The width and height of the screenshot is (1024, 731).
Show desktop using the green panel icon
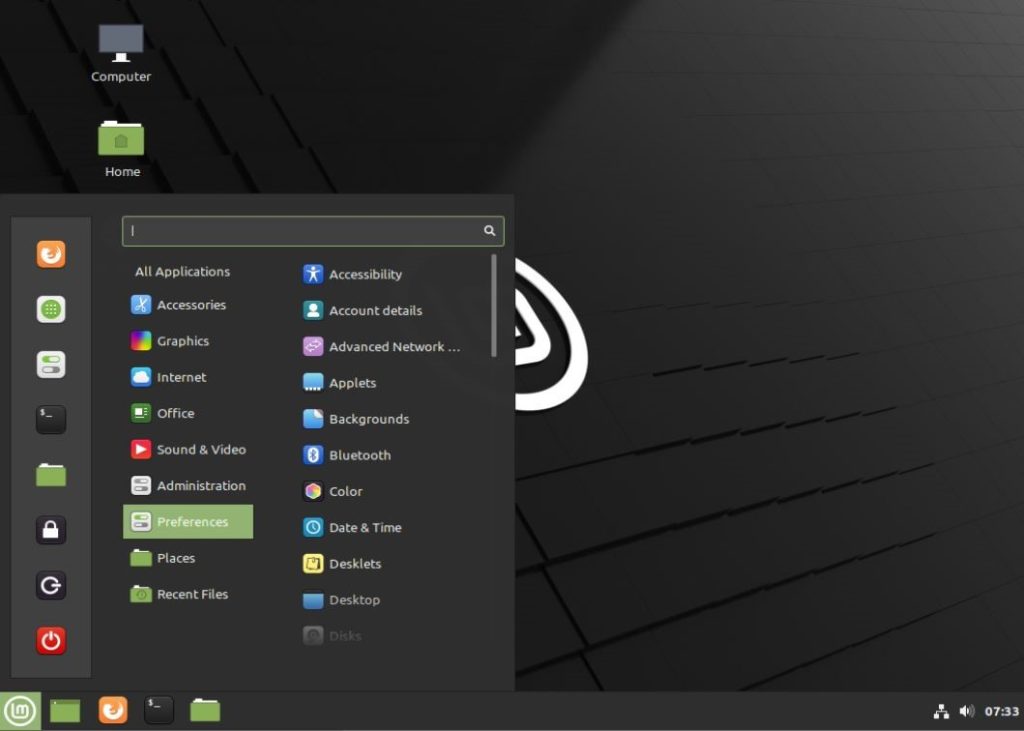coord(65,711)
